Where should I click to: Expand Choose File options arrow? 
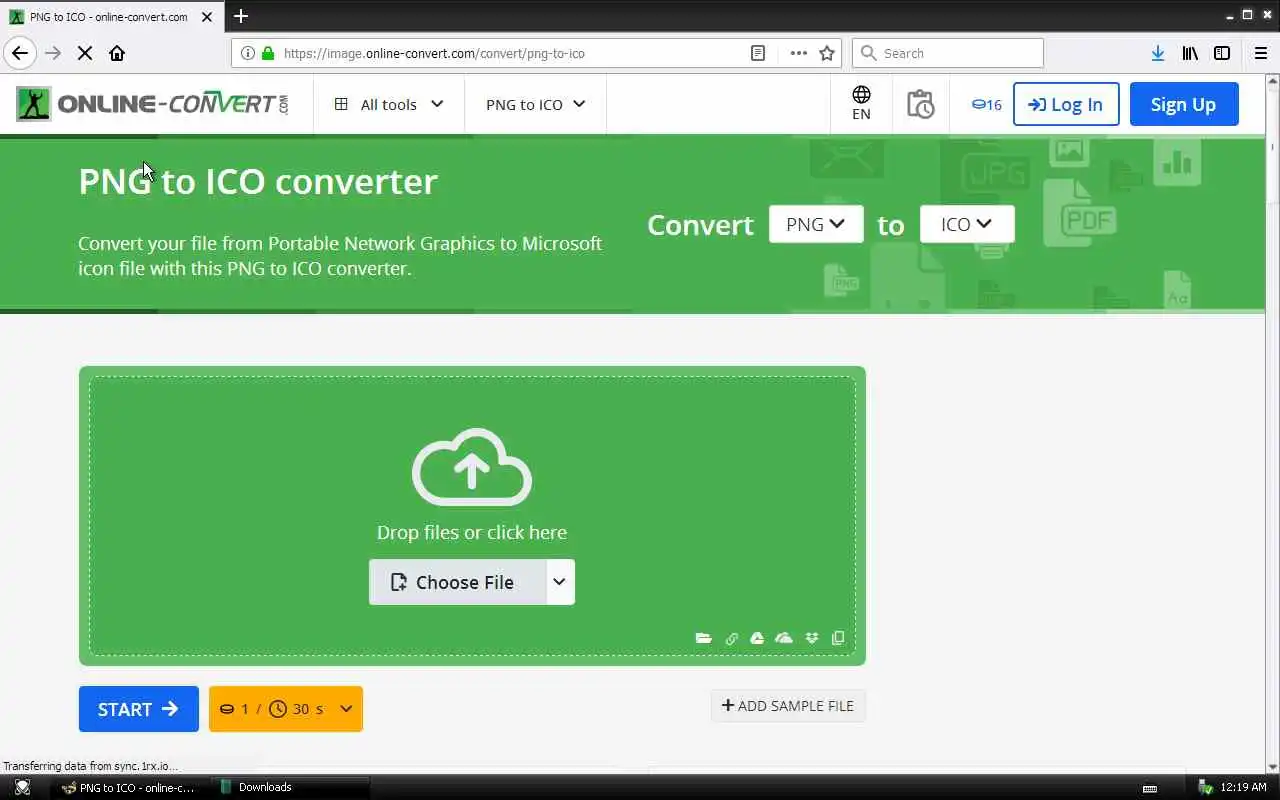tap(560, 582)
